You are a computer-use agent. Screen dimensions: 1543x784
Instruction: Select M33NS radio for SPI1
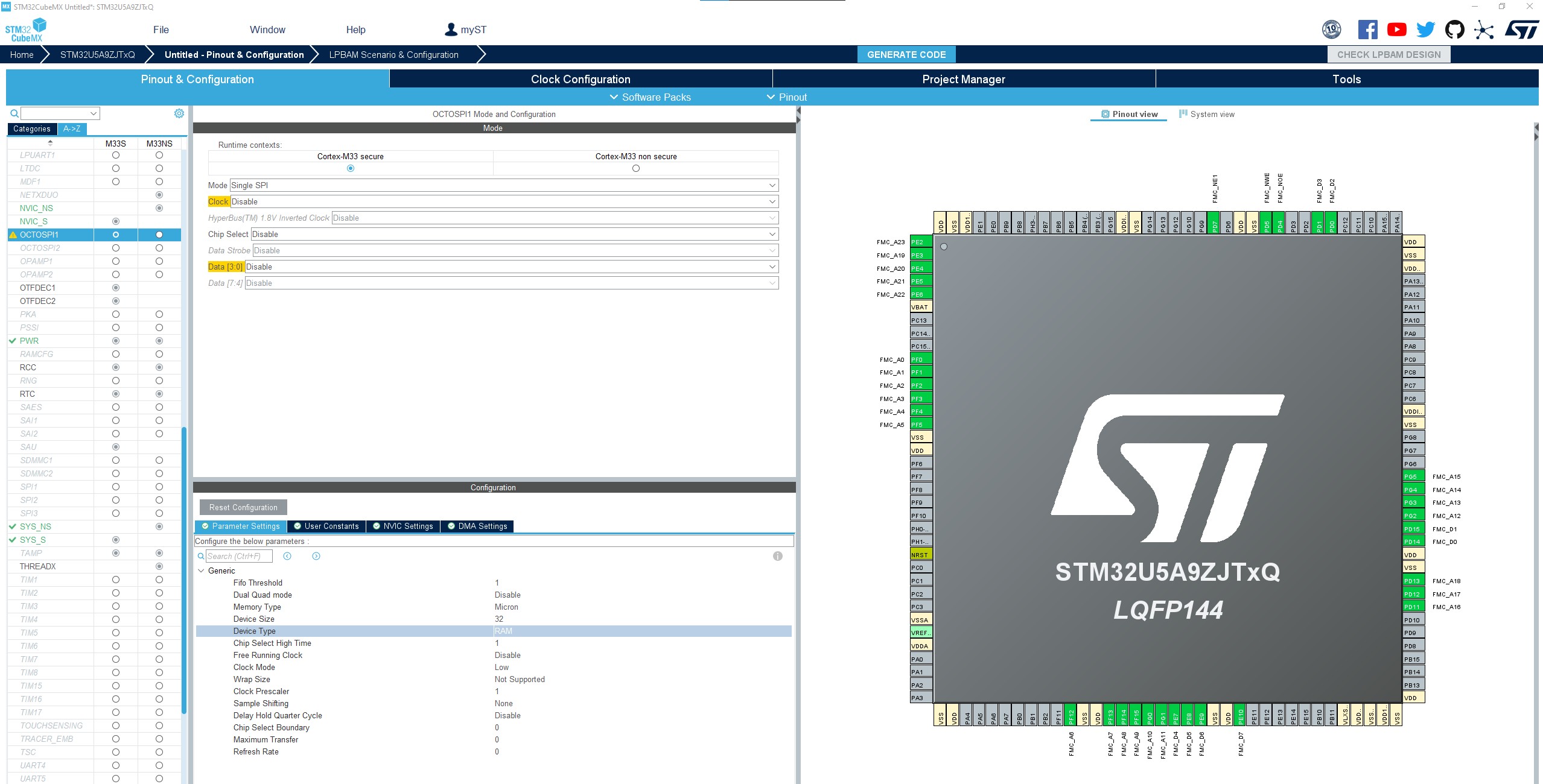click(159, 487)
